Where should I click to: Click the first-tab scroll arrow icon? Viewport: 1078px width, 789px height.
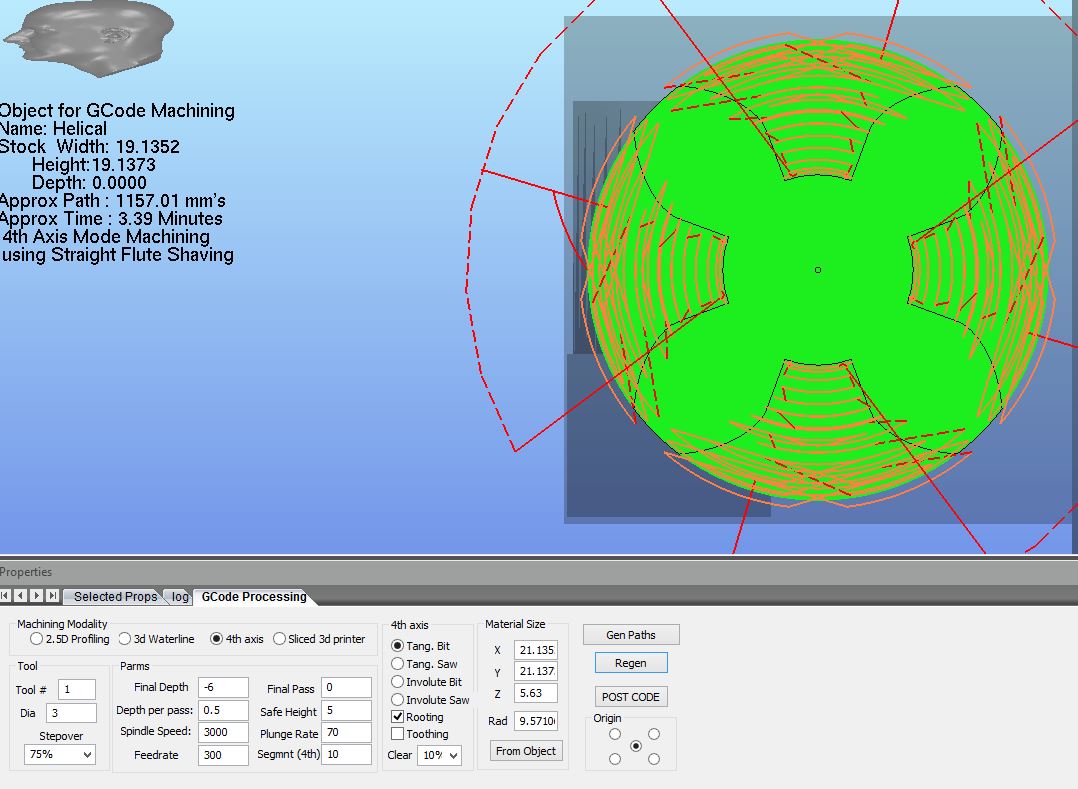[5, 596]
